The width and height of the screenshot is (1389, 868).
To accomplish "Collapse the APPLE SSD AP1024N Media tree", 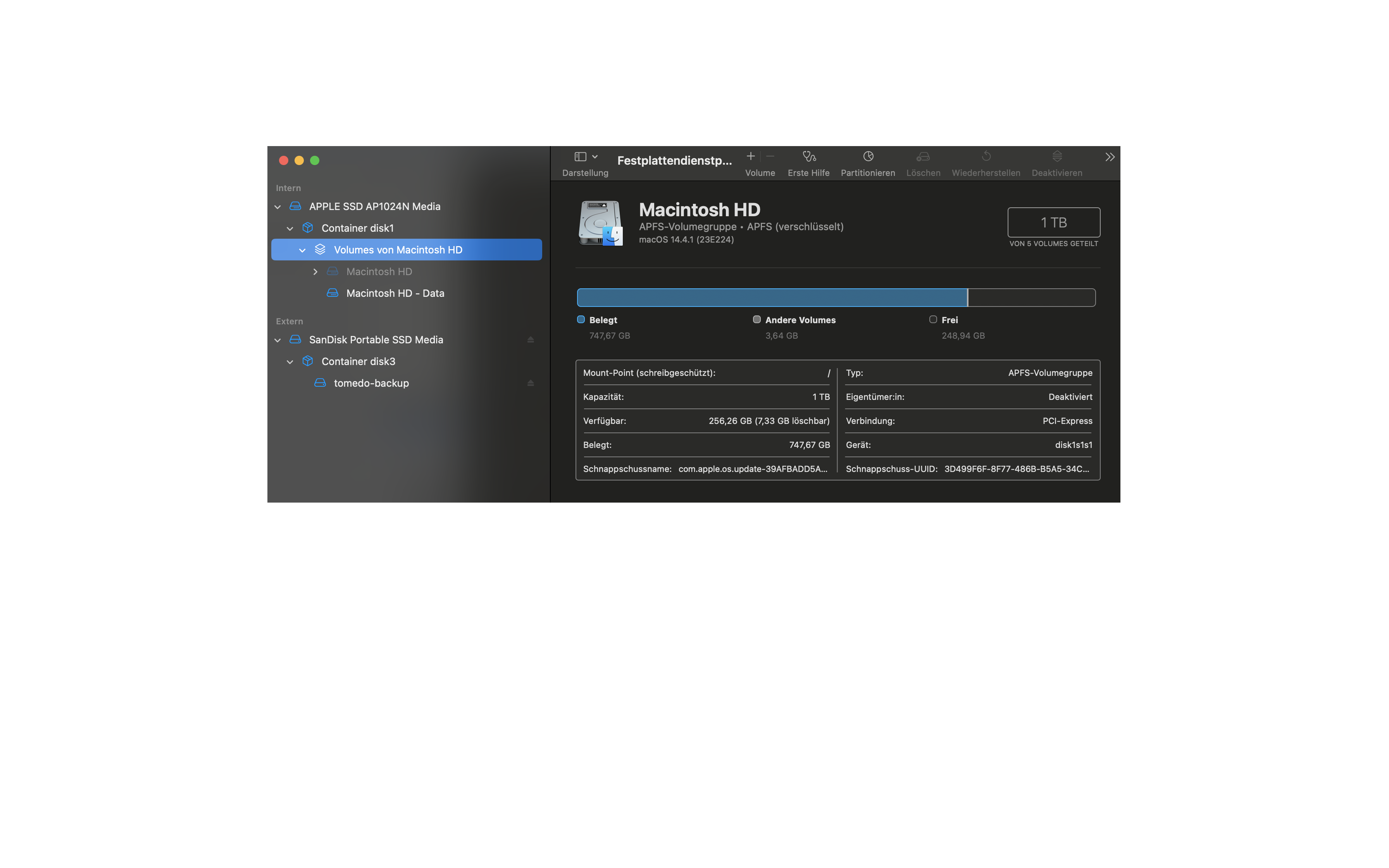I will coord(278,207).
